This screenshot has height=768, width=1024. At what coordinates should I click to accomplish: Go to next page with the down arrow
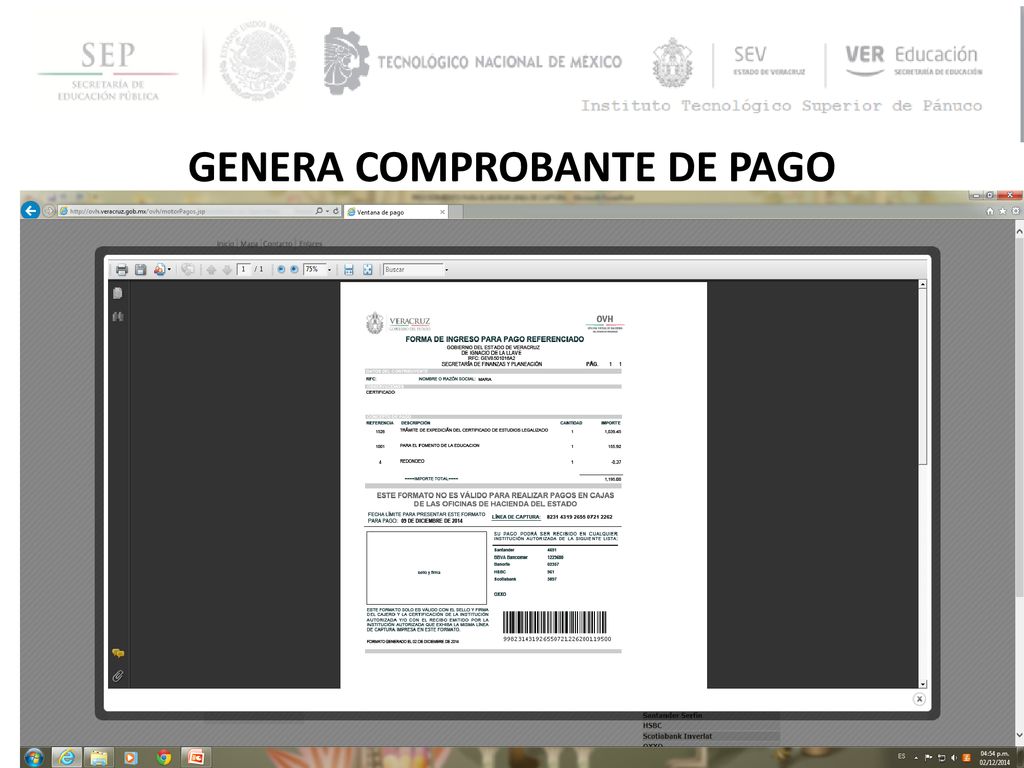pyautogui.click(x=227, y=270)
